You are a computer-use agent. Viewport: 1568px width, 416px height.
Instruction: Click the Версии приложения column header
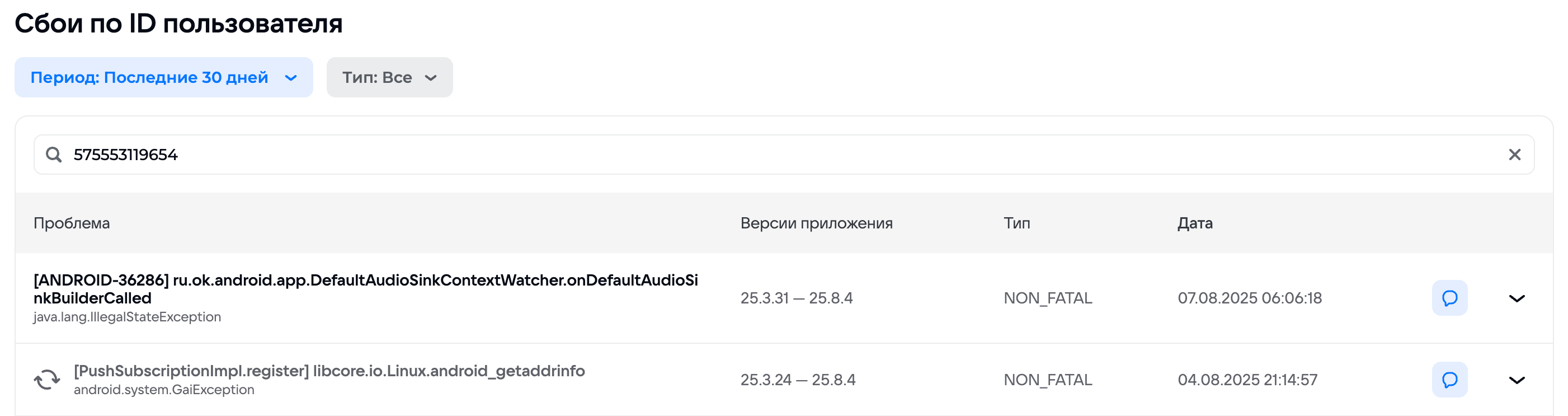click(x=816, y=223)
